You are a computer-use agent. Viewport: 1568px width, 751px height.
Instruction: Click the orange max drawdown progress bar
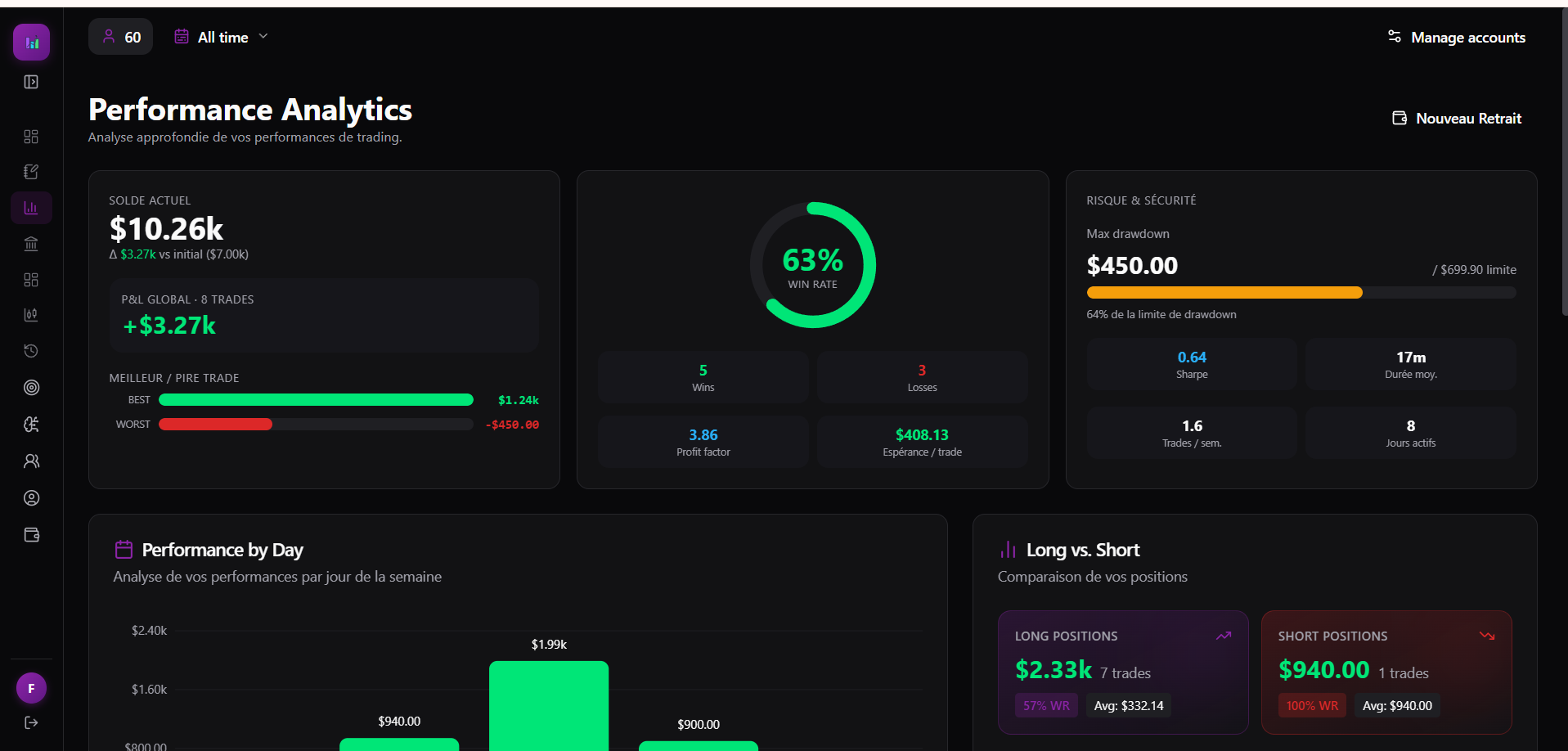(1224, 293)
